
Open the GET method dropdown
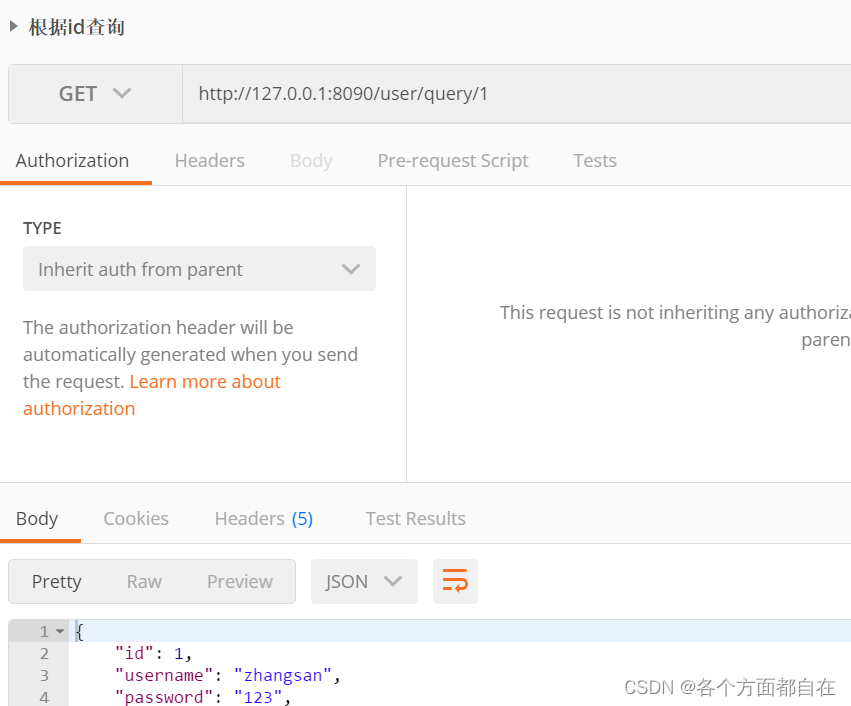coord(94,93)
